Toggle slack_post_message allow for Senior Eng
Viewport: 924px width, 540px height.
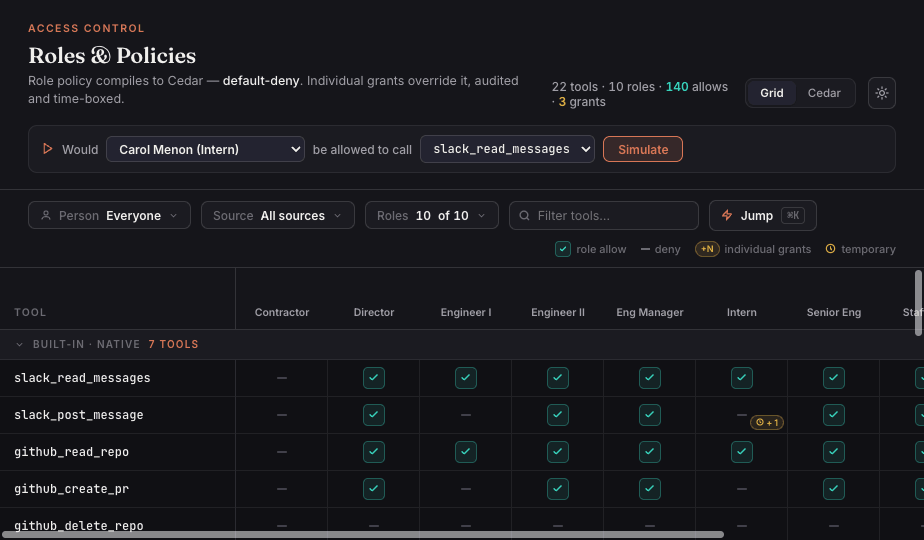click(833, 414)
